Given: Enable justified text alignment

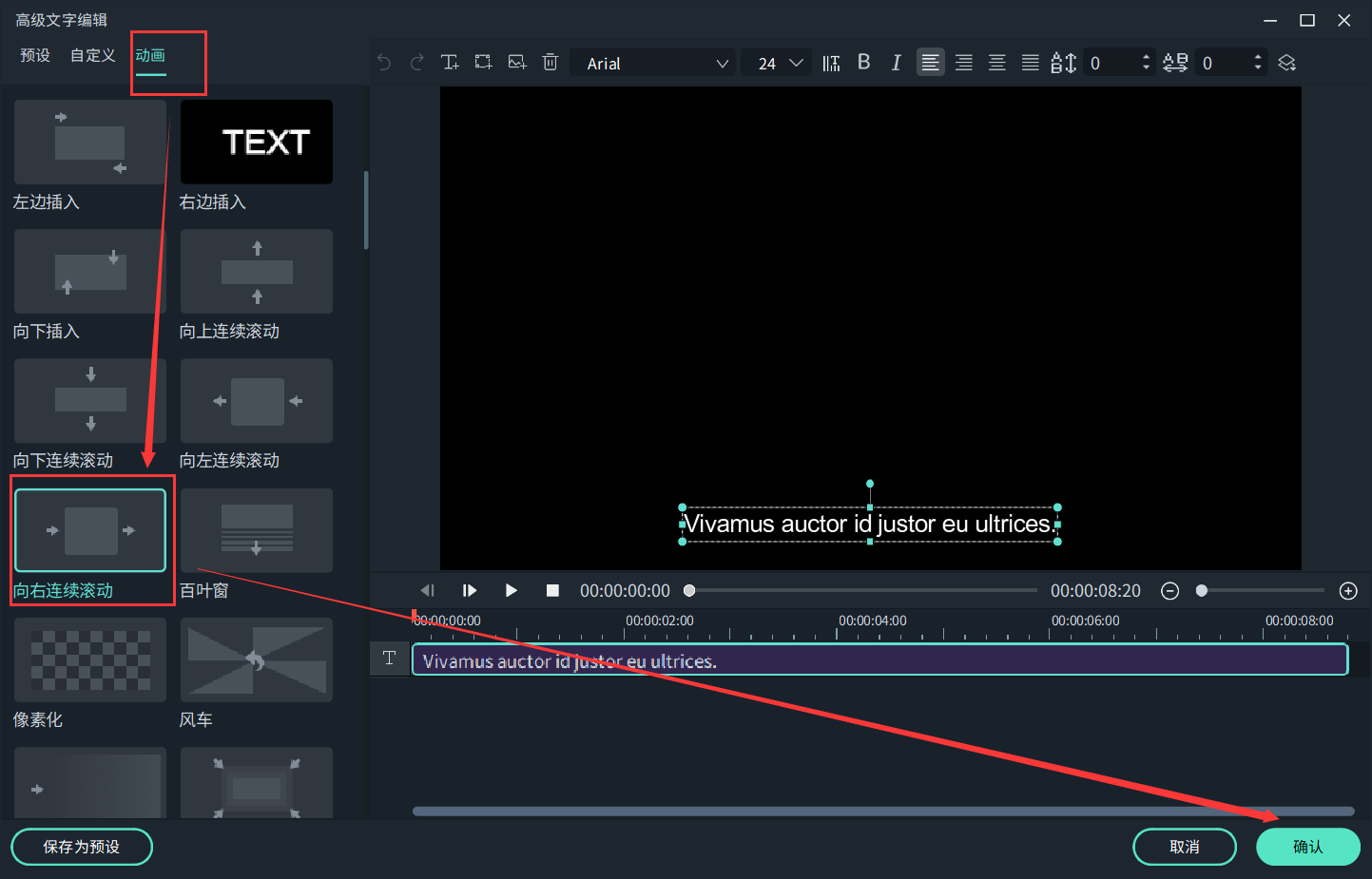Looking at the screenshot, I should (x=1030, y=63).
